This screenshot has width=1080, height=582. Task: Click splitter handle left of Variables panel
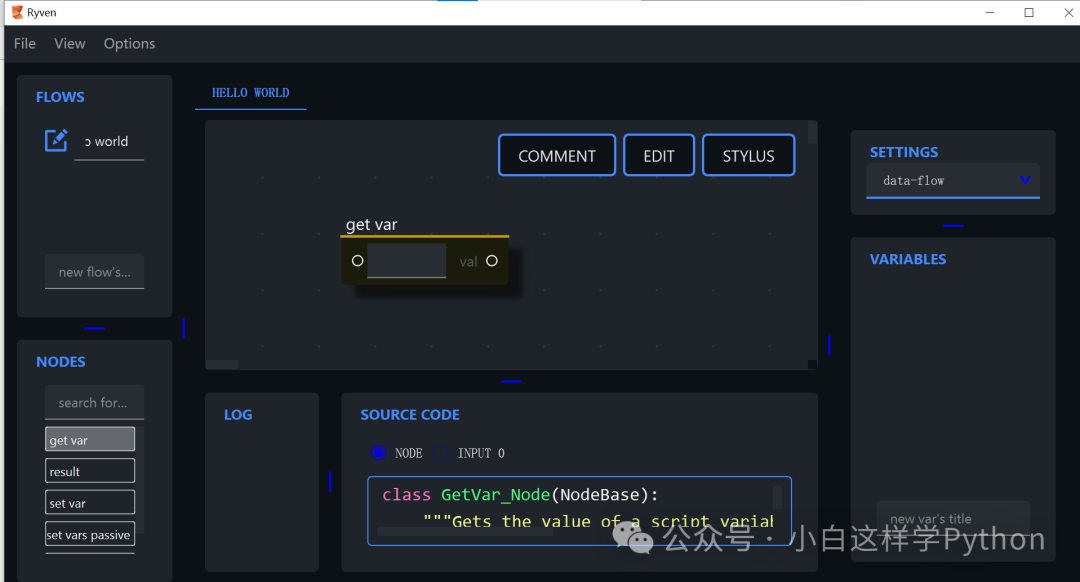click(829, 345)
